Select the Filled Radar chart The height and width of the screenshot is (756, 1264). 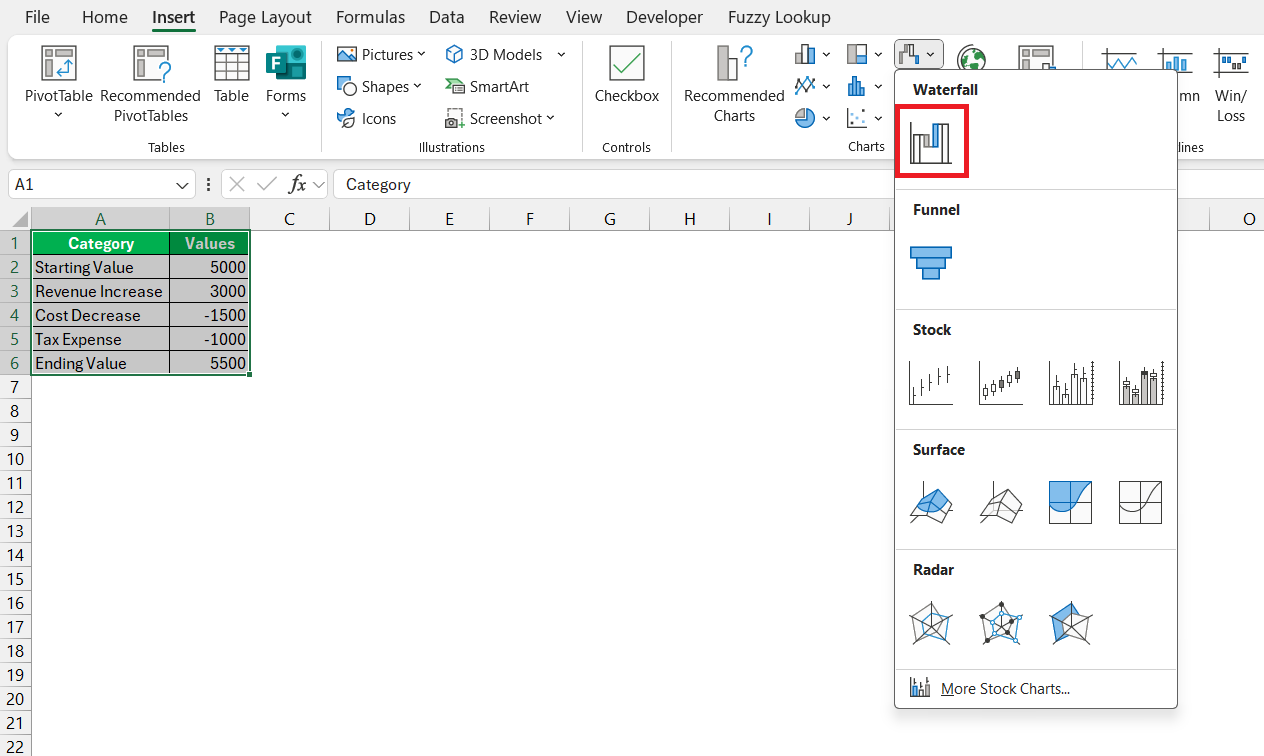point(1071,623)
